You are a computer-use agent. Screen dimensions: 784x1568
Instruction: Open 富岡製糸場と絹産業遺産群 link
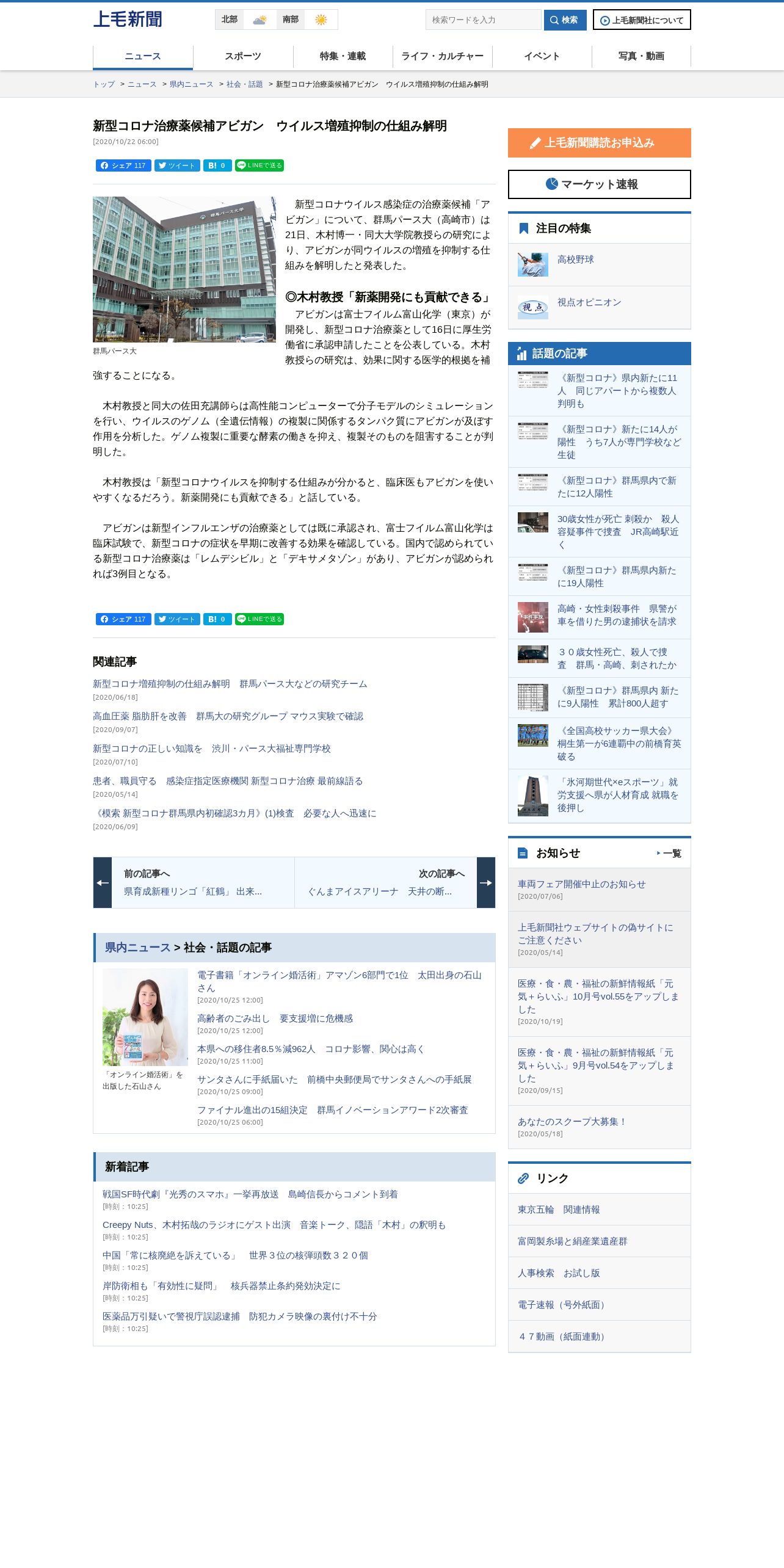[572, 1241]
